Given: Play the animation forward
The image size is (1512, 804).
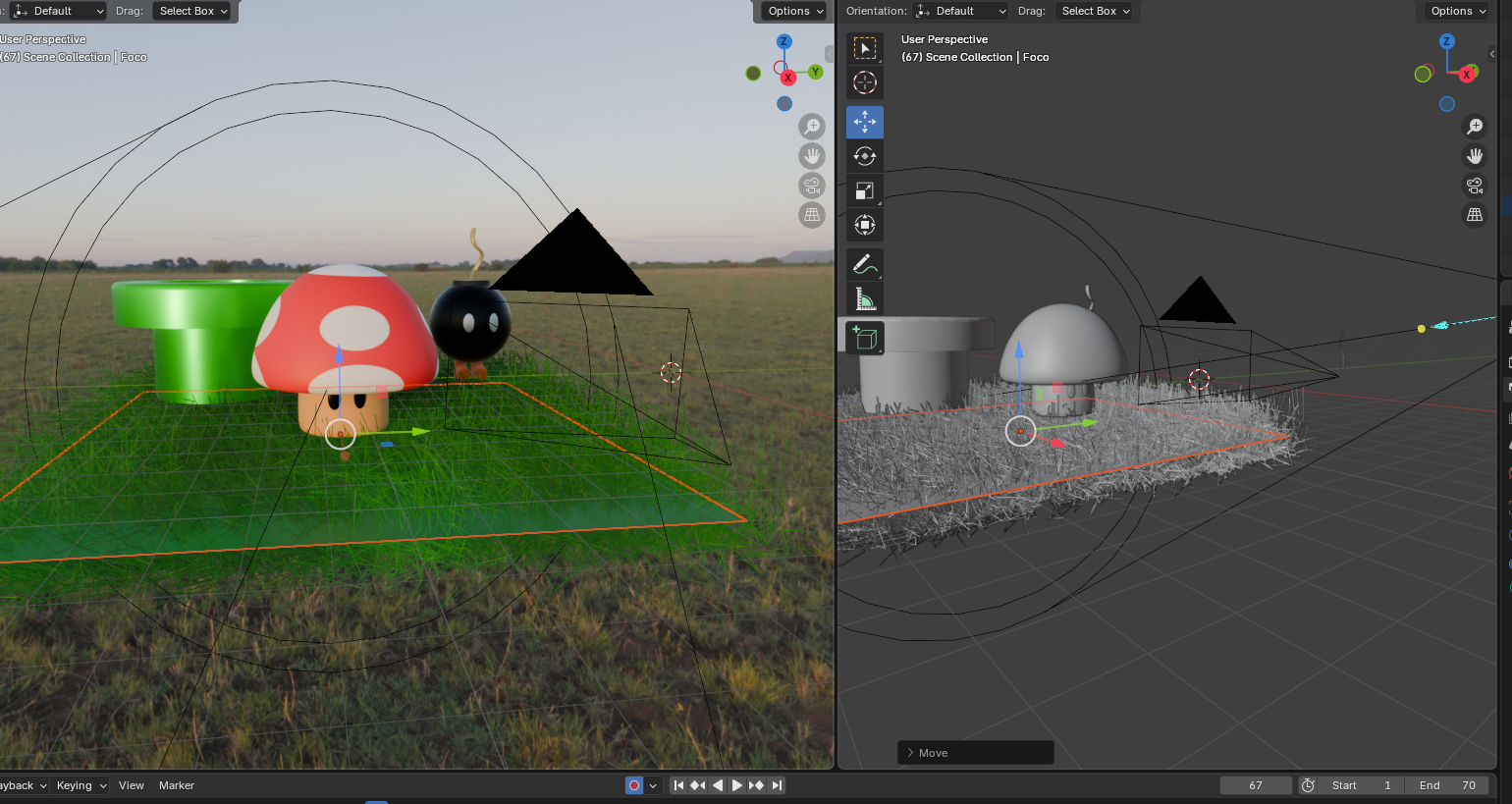Looking at the screenshot, I should [737, 785].
